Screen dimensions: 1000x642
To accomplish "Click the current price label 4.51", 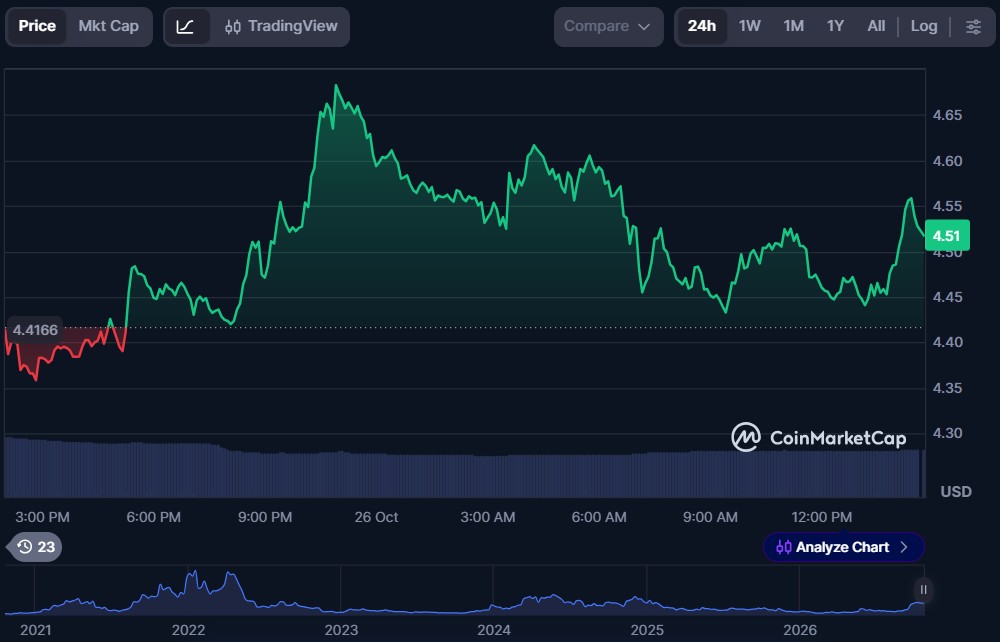I will (946, 236).
